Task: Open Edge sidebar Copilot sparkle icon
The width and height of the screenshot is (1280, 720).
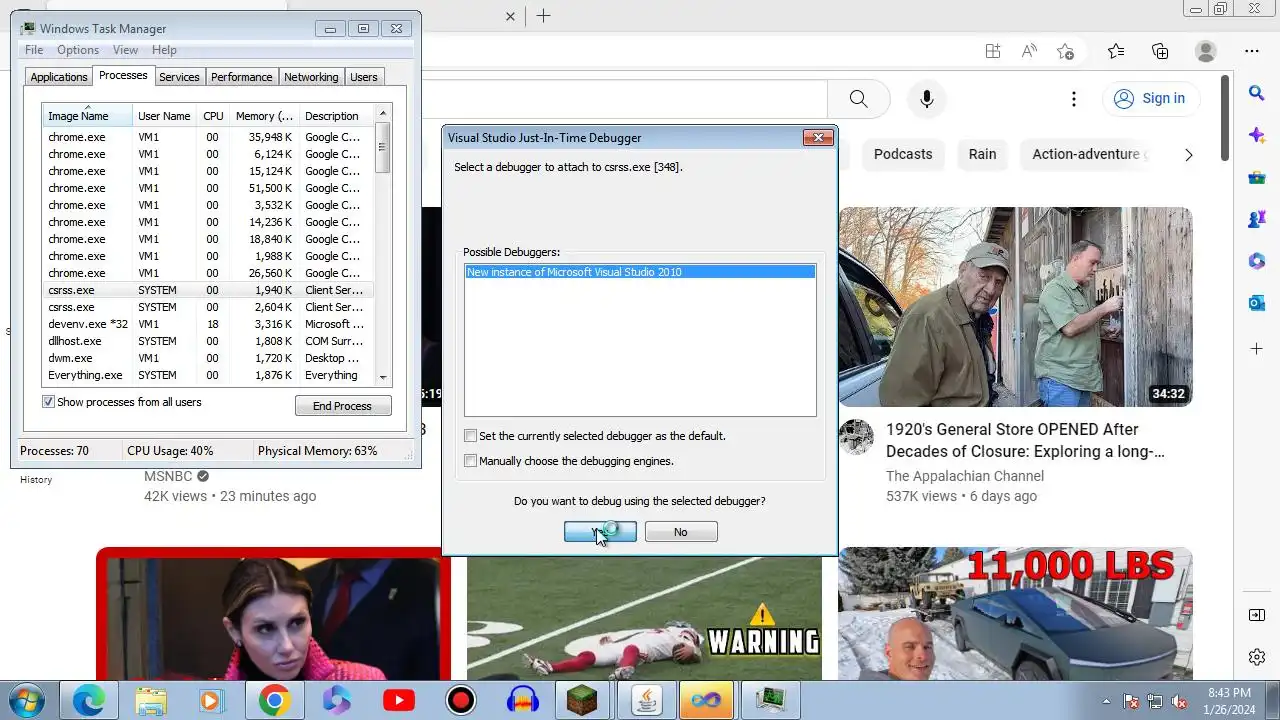Action: [1257, 135]
